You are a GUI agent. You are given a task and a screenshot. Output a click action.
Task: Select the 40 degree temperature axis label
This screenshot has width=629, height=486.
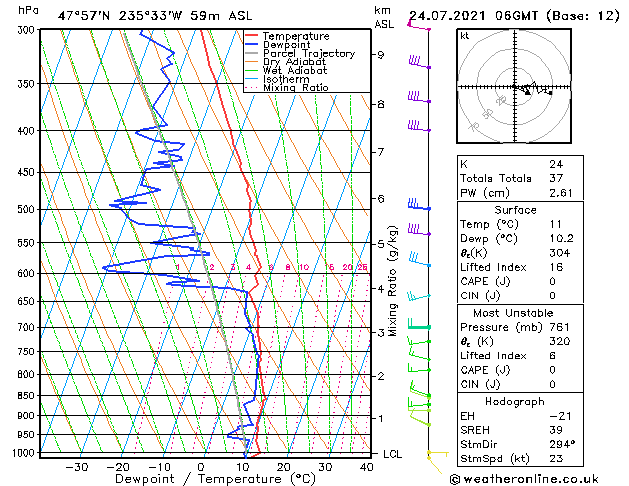click(x=366, y=467)
